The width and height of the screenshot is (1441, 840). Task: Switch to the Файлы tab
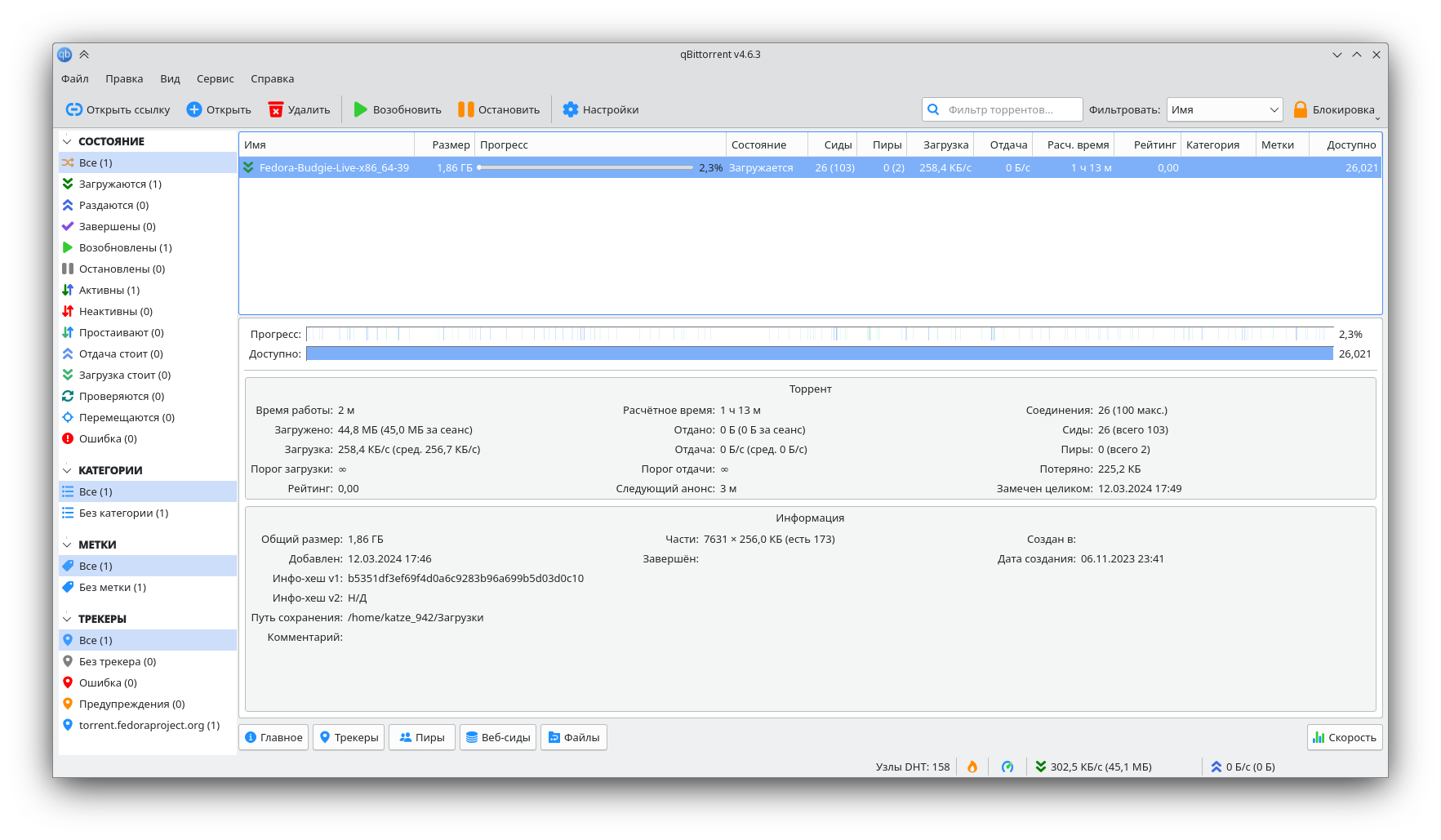click(x=573, y=736)
